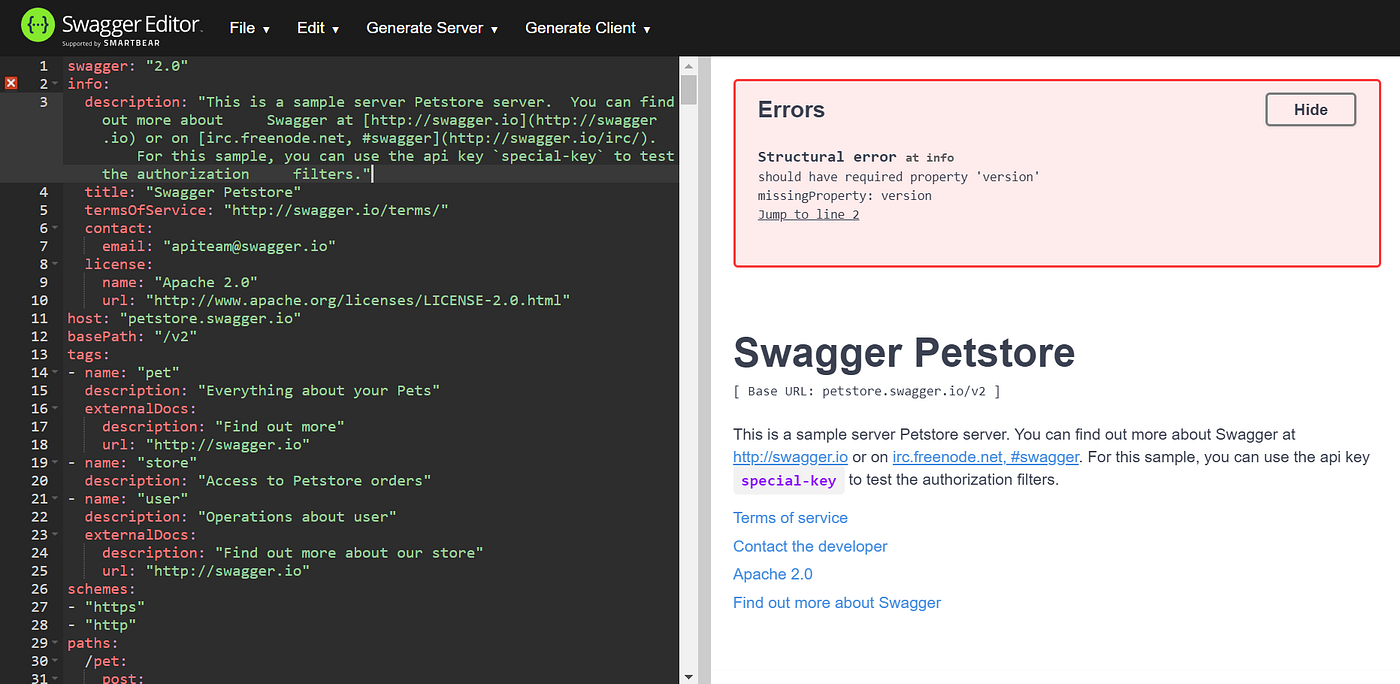This screenshot has width=1400, height=684.
Task: Click the Contact the developer link
Action: [810, 546]
